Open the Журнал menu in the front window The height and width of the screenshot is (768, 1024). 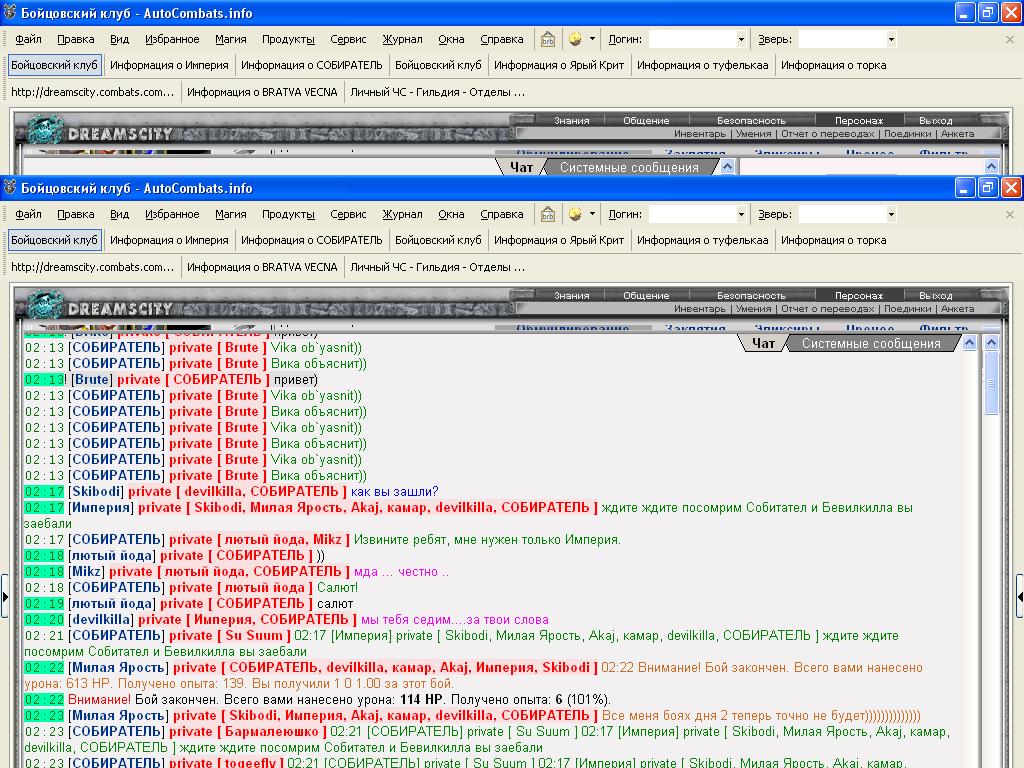point(402,214)
